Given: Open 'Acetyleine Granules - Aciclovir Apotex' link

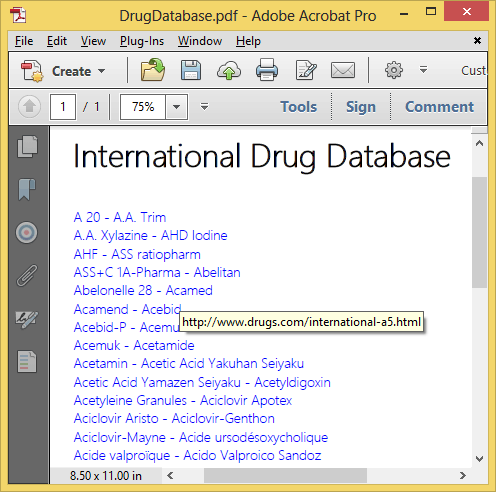Looking at the screenshot, I should pyautogui.click(x=183, y=400).
